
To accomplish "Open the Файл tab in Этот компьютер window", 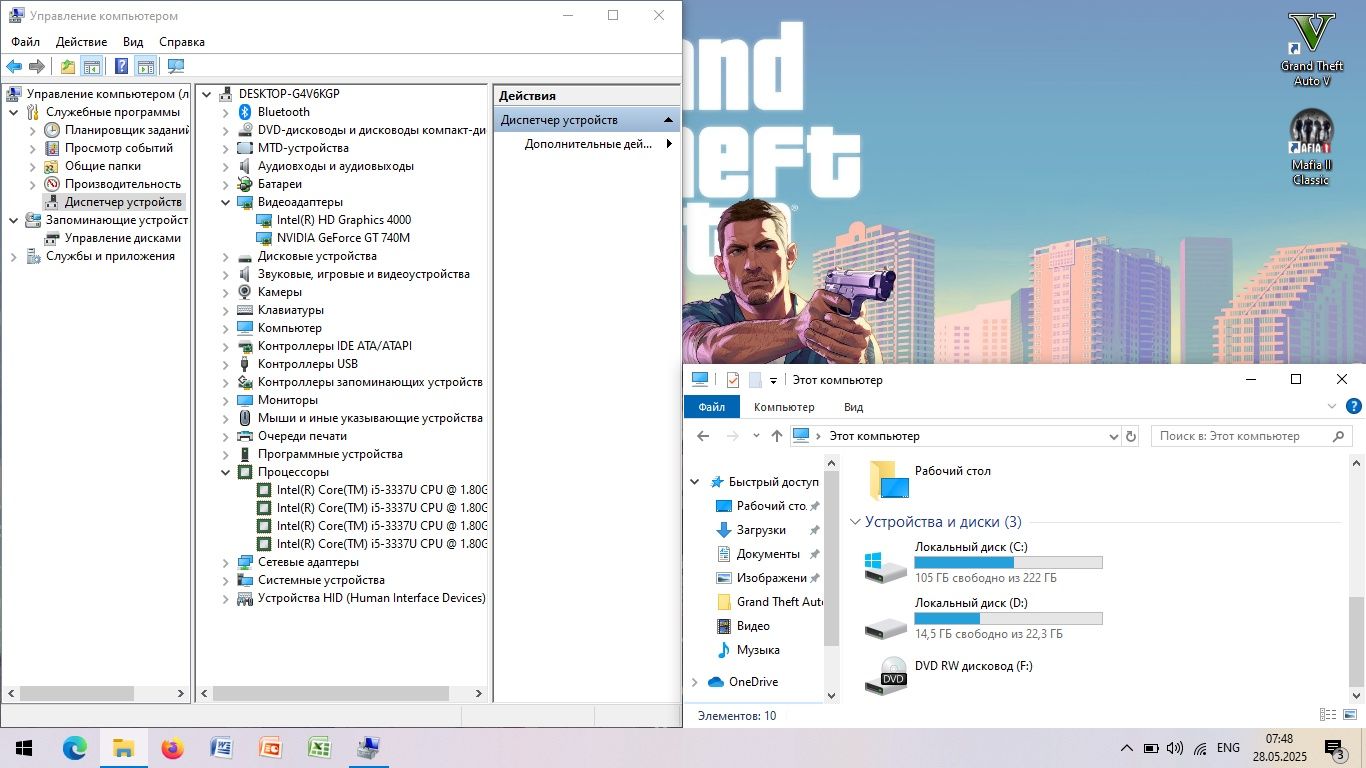I will 712,407.
